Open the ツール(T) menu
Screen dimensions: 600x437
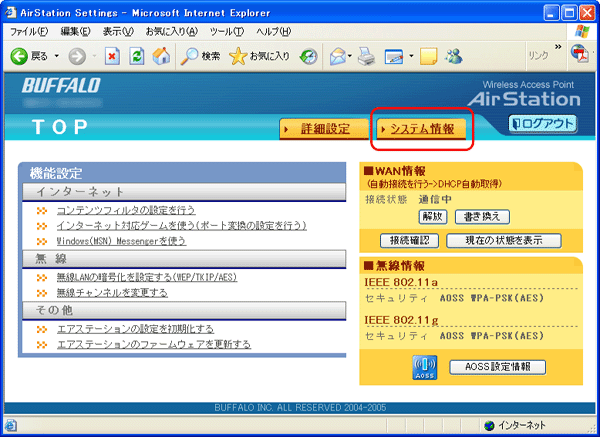(227, 32)
